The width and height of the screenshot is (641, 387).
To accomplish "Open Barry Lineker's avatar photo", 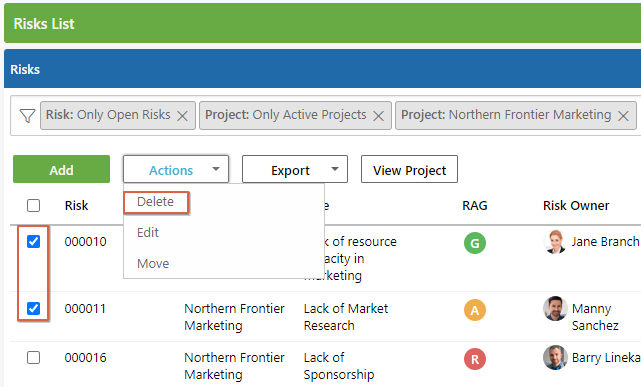I will (555, 358).
